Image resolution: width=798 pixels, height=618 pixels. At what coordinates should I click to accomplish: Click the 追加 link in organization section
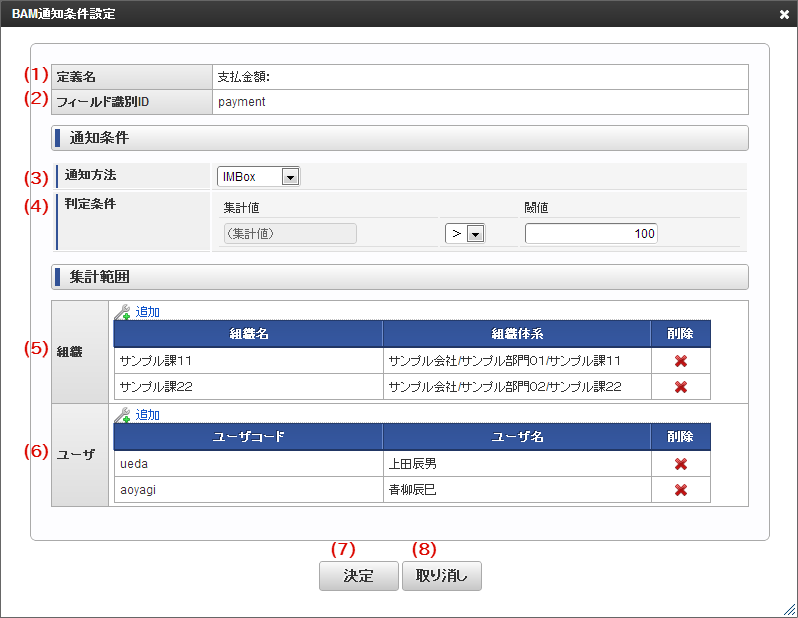[x=147, y=312]
